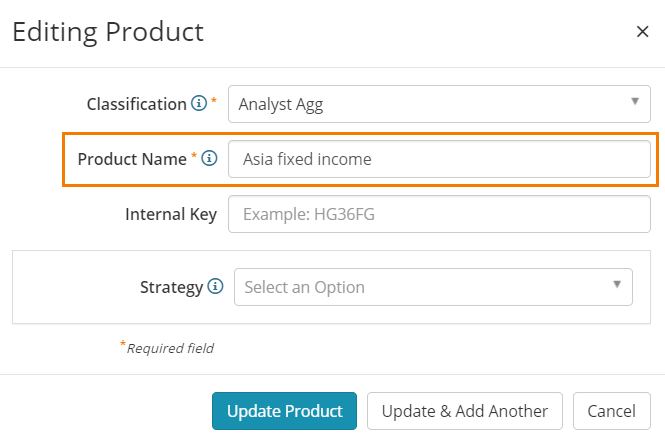This screenshot has width=665, height=445.
Task: Click the Editing Product dialog title
Action: (108, 32)
